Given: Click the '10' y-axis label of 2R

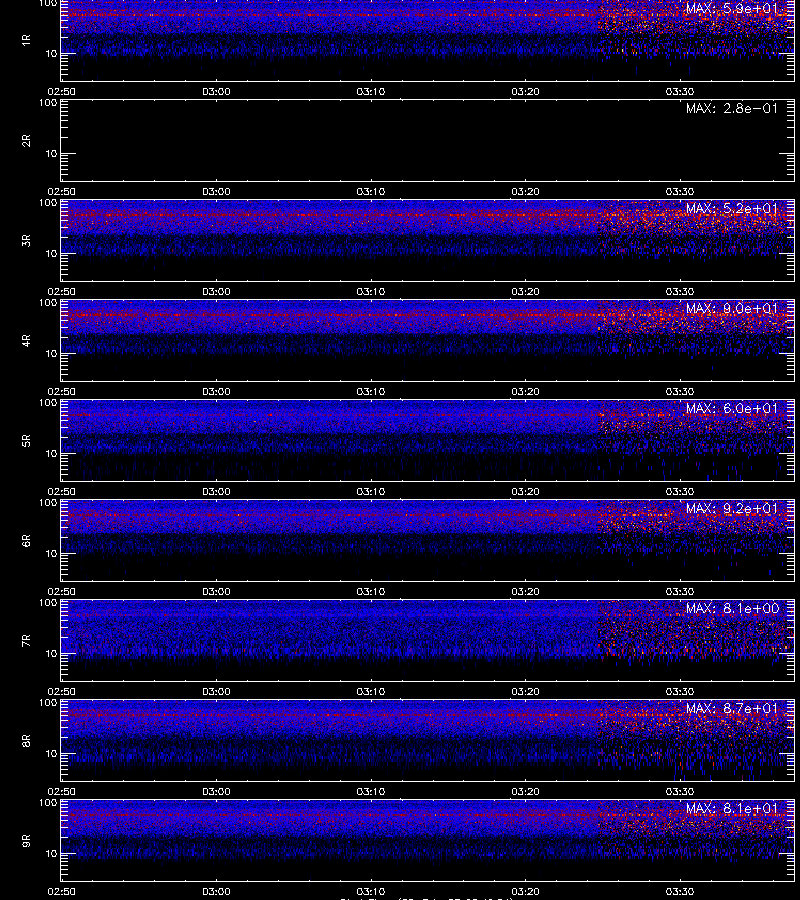Looking at the screenshot, I should coord(51,153).
